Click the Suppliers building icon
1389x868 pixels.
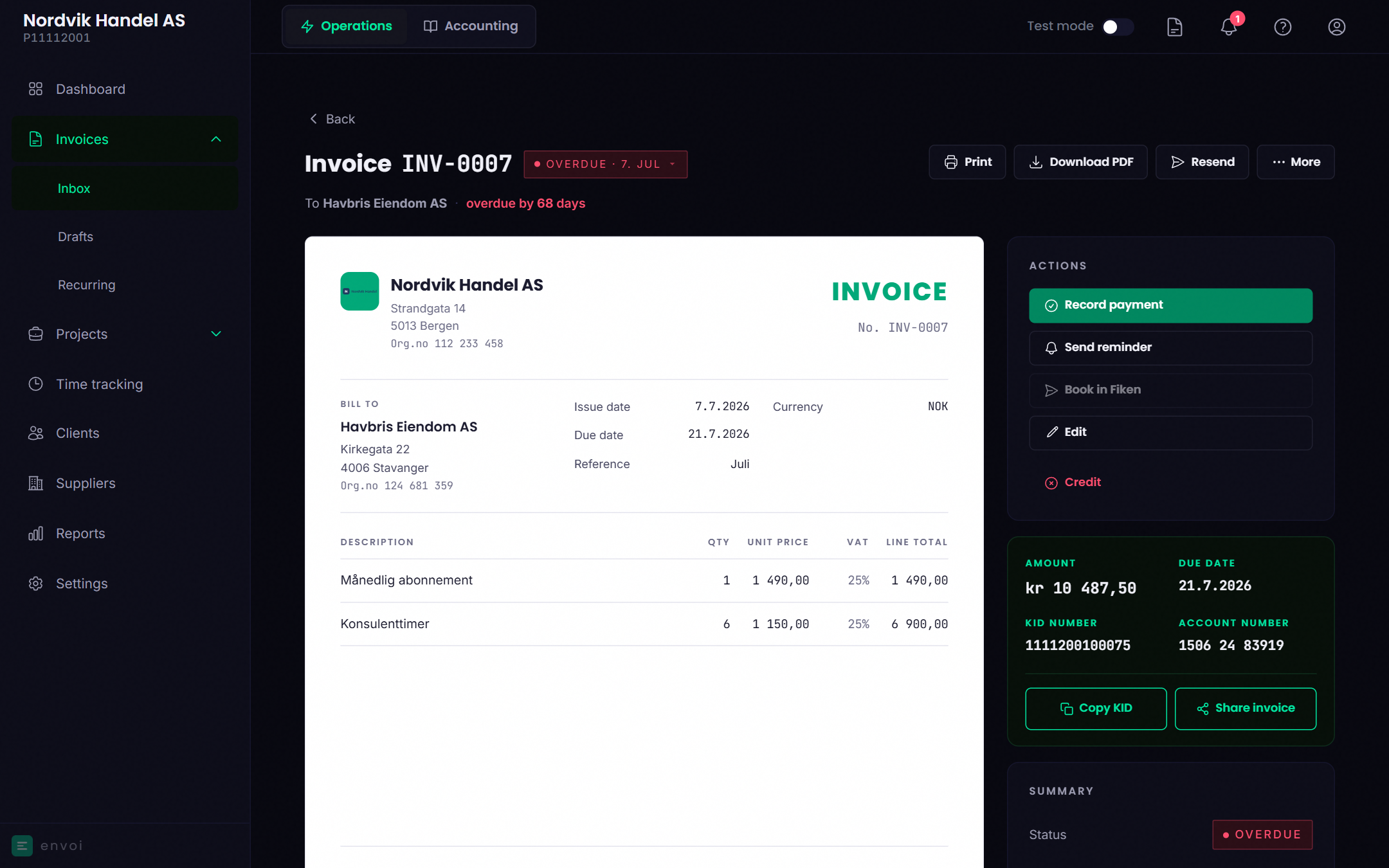[x=35, y=484]
